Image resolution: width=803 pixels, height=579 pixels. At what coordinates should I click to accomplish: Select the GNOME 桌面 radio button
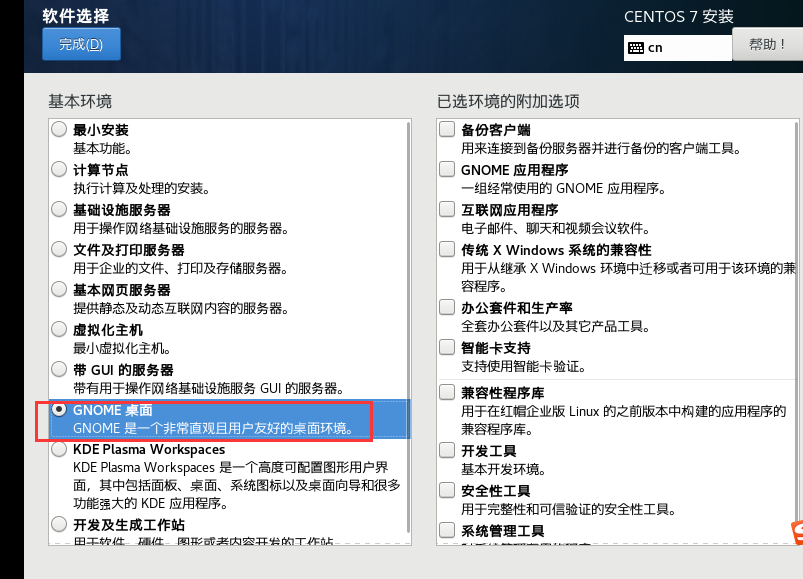pos(59,410)
